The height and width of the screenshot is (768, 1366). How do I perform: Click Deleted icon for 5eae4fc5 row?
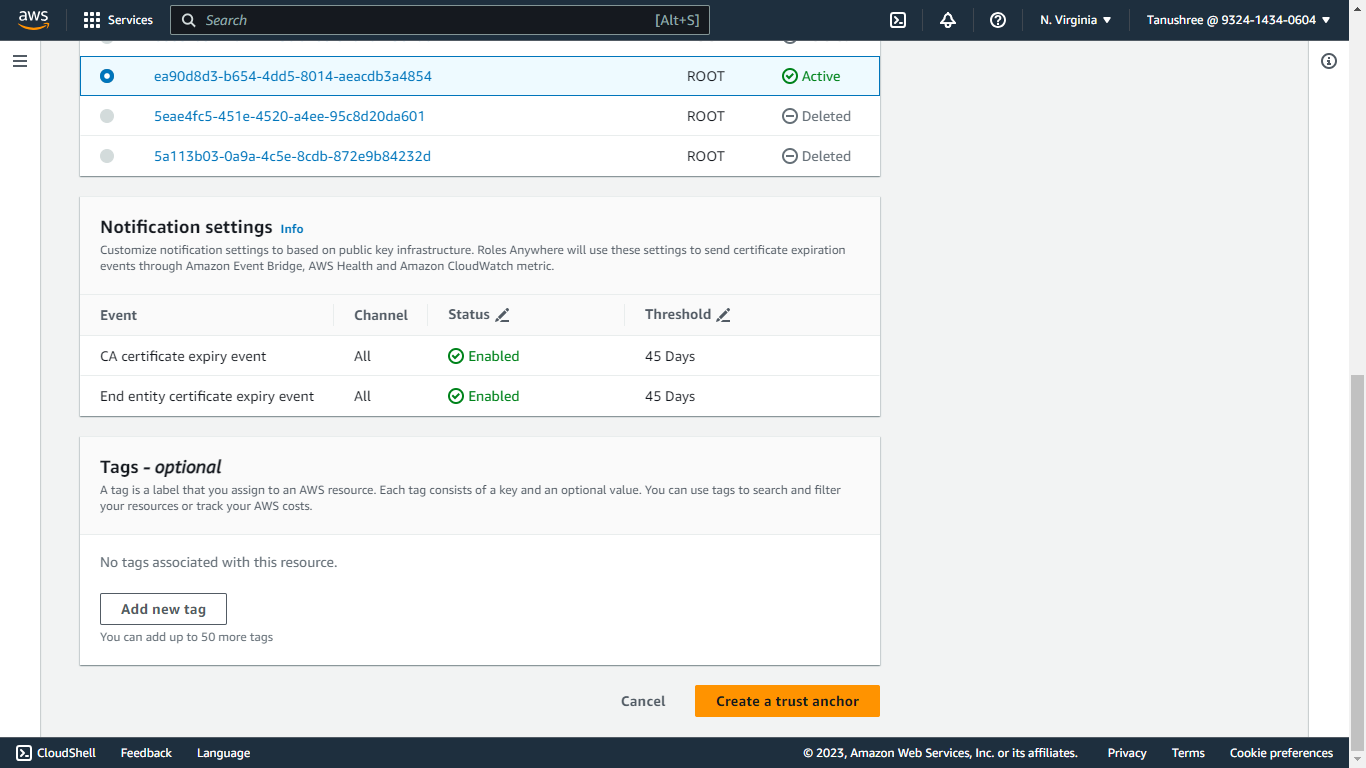(790, 116)
